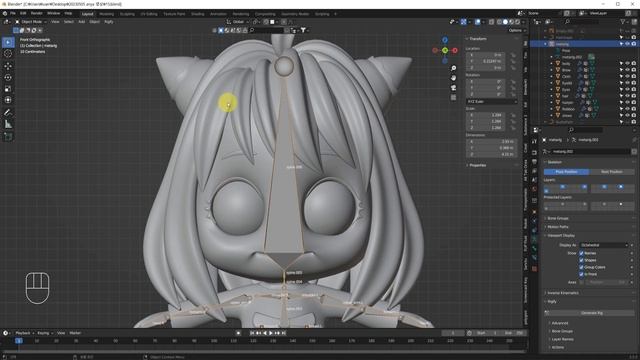This screenshot has height=360, width=640.
Task: Toggle the Shapes show checkbox
Action: pos(581,260)
